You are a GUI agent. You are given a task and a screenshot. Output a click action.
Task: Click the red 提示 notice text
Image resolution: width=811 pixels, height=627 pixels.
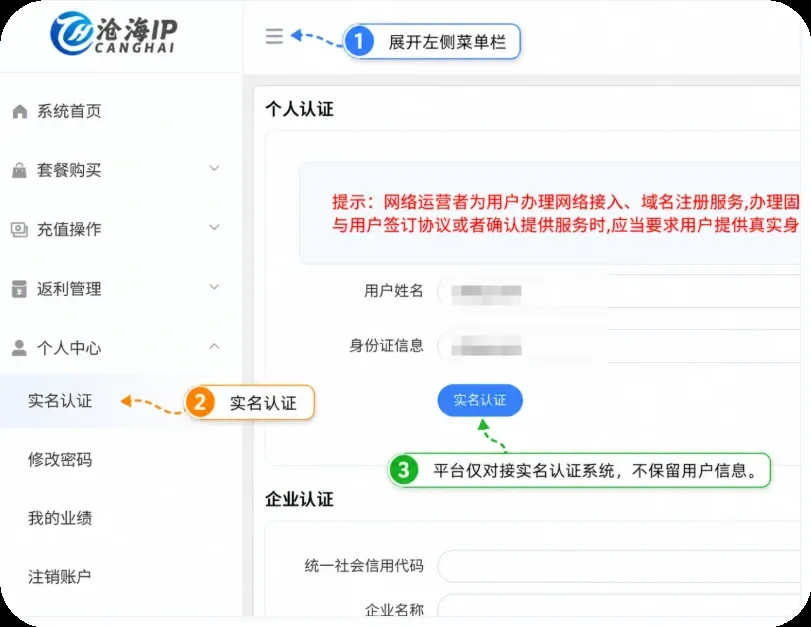(x=566, y=213)
